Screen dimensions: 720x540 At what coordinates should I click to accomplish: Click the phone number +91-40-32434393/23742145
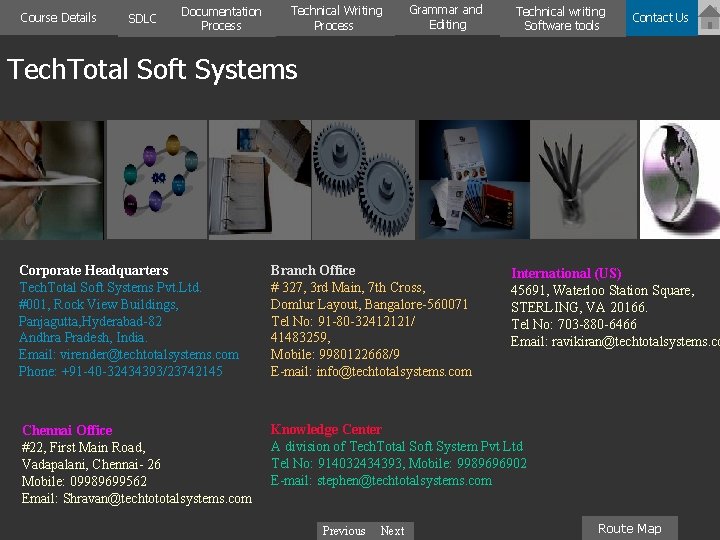(141, 371)
